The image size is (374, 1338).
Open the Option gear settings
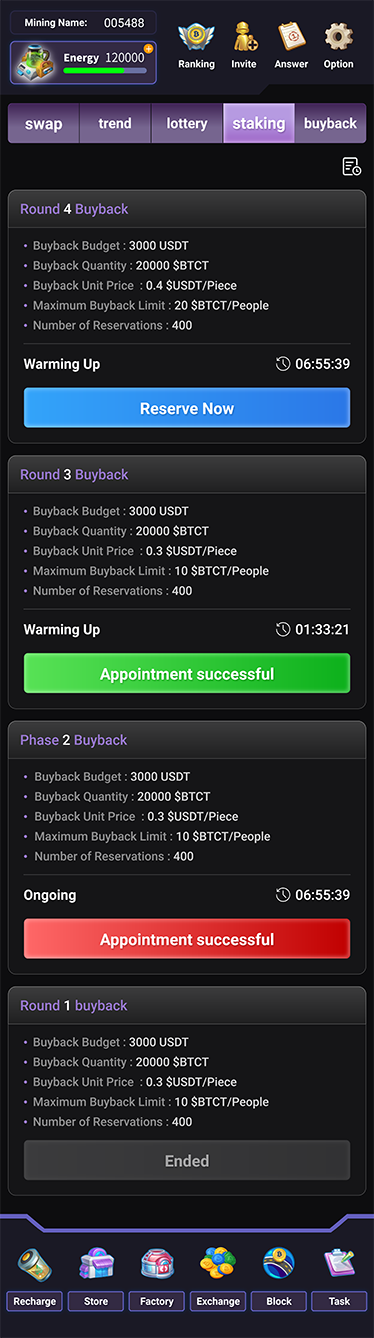pos(338,38)
